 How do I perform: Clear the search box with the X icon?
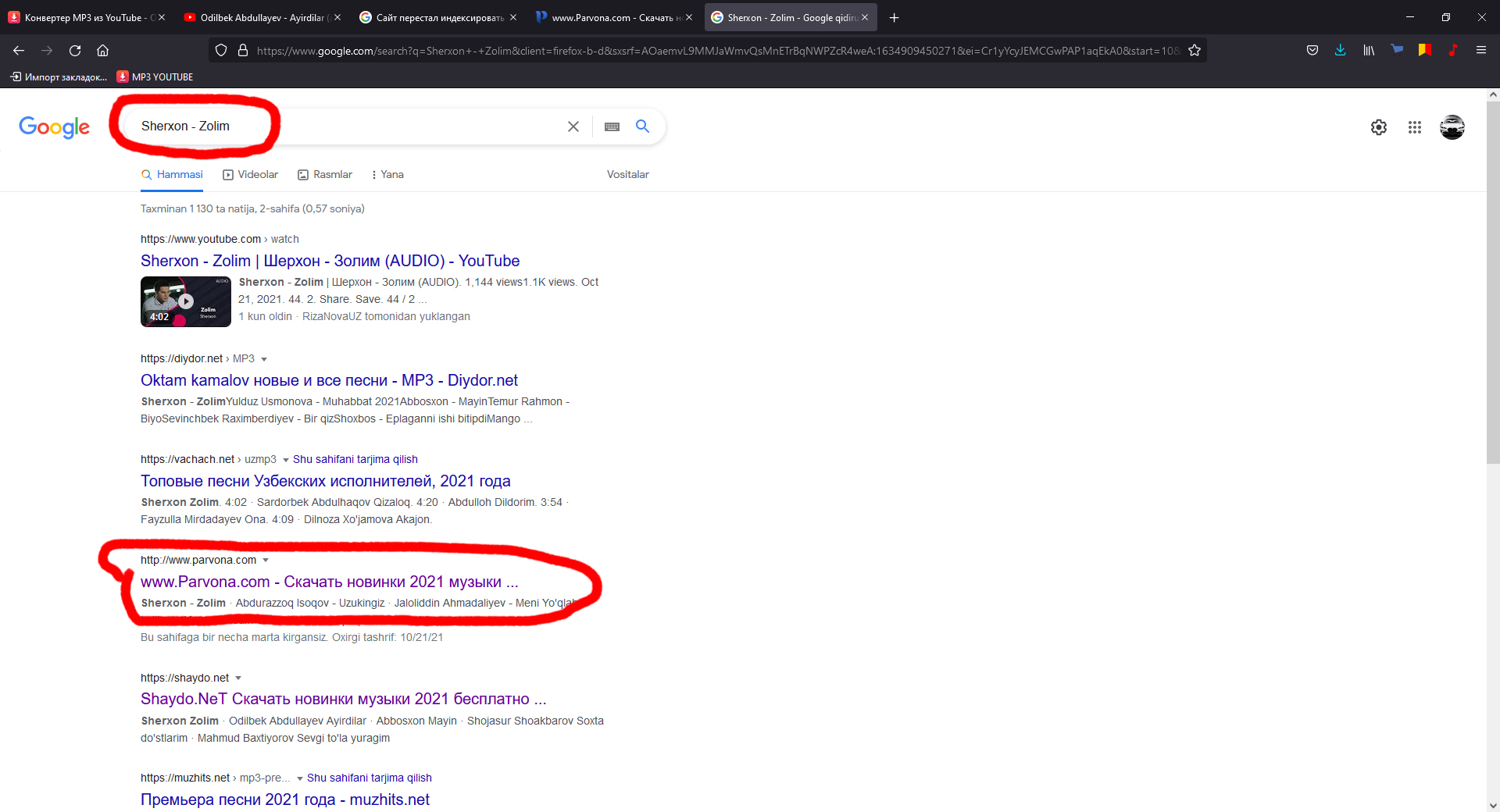click(x=573, y=126)
